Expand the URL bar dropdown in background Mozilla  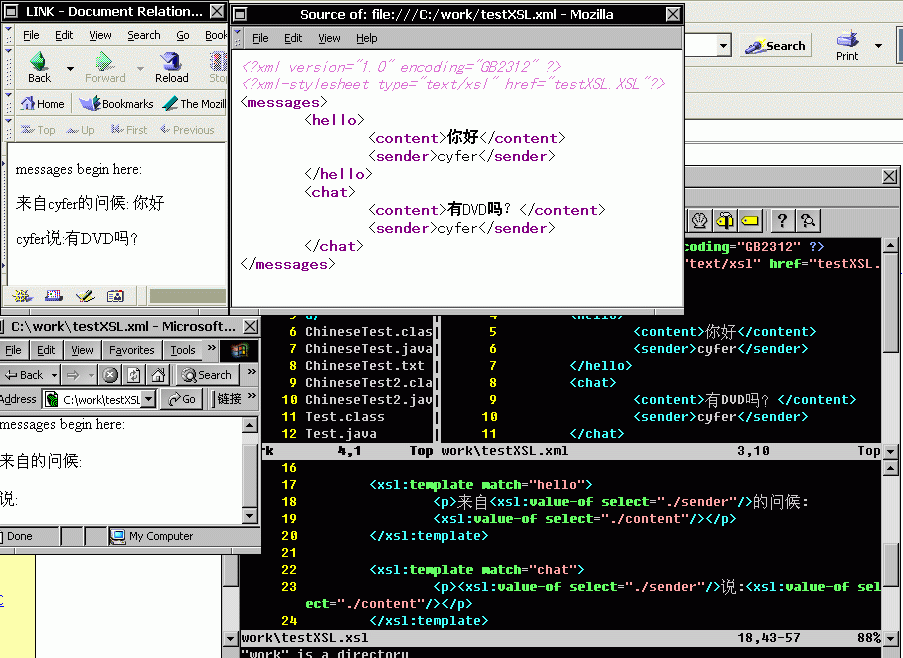click(x=723, y=45)
